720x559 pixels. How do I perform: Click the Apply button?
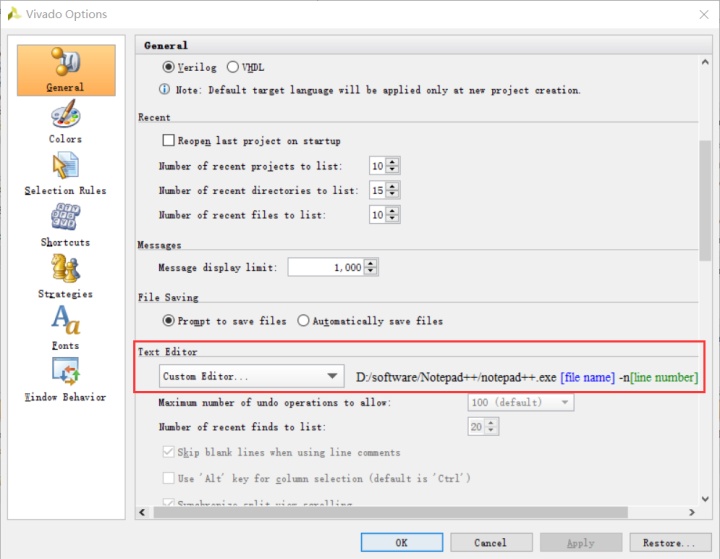click(581, 542)
